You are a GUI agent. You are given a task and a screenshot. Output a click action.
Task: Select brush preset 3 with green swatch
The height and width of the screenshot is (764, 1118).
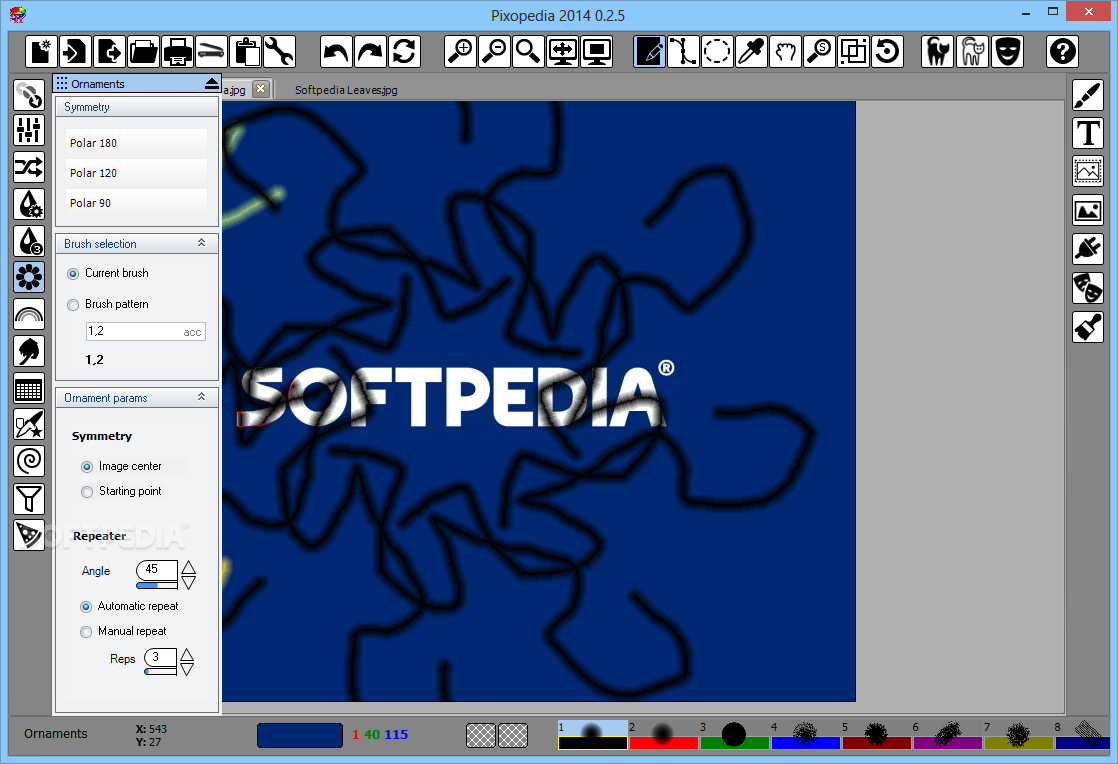click(734, 735)
